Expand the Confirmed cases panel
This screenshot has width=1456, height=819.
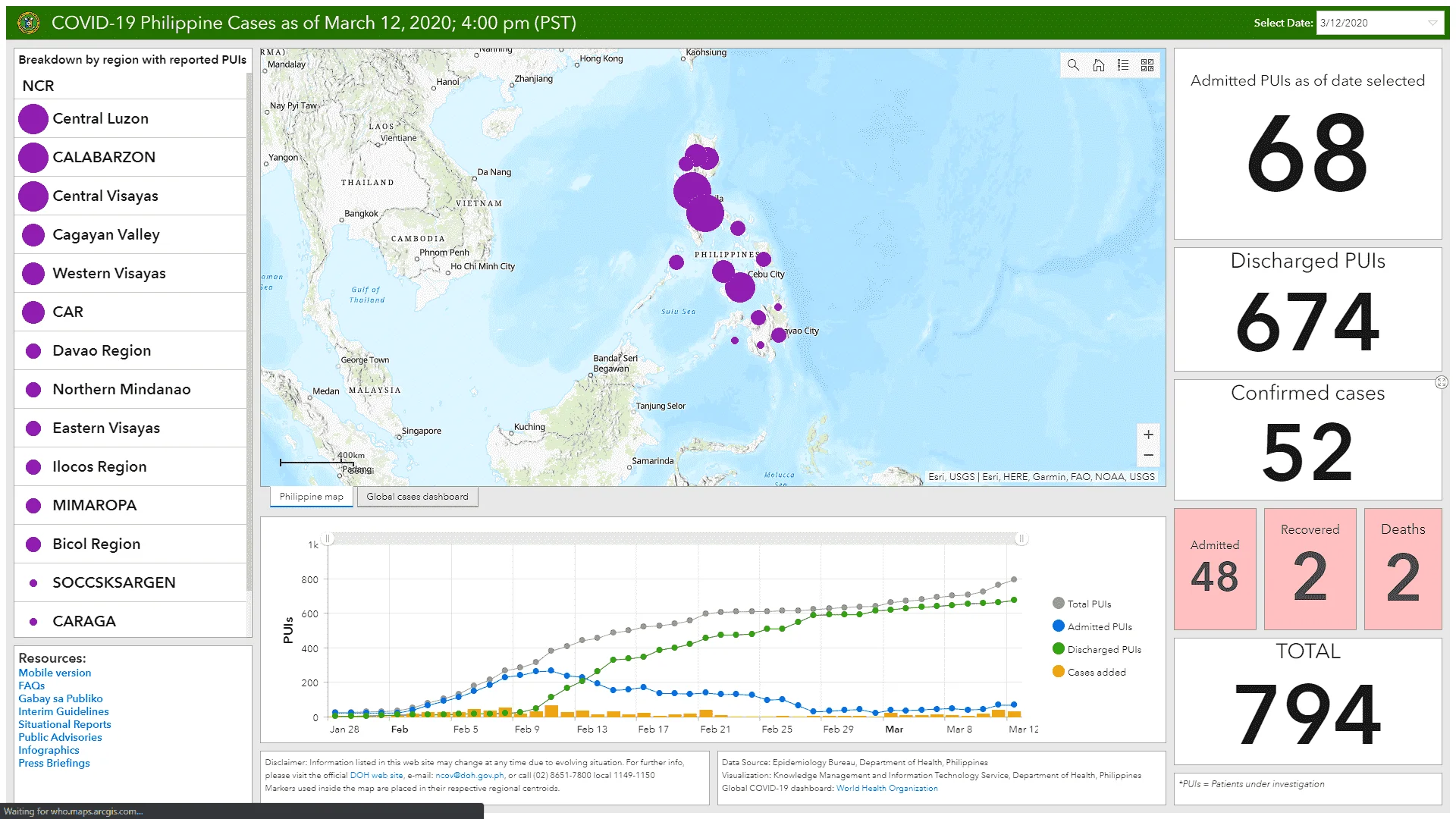tap(1441, 383)
